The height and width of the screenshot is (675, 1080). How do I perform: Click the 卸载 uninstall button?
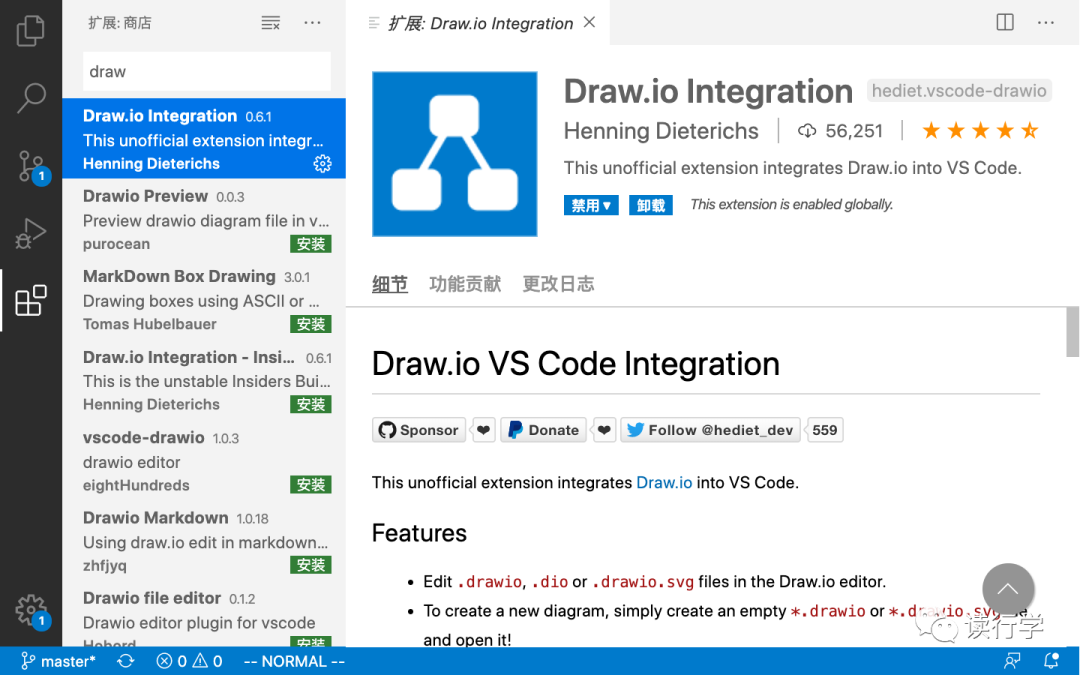(x=650, y=205)
